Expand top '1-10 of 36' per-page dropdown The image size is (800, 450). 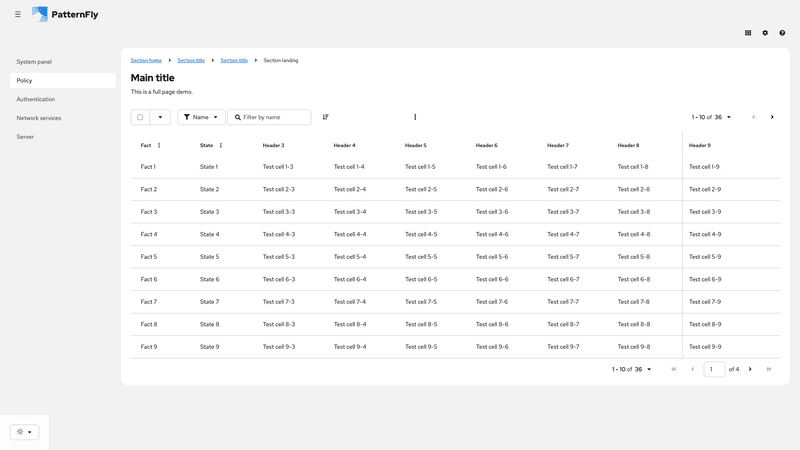(711, 117)
